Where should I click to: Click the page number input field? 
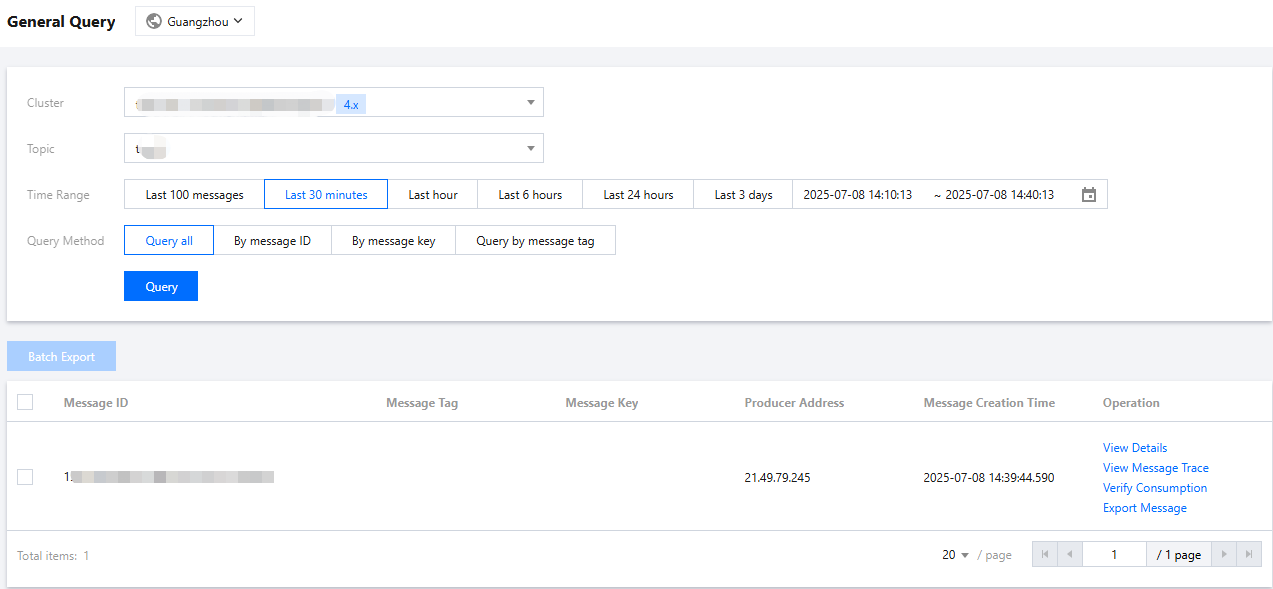click(1114, 555)
